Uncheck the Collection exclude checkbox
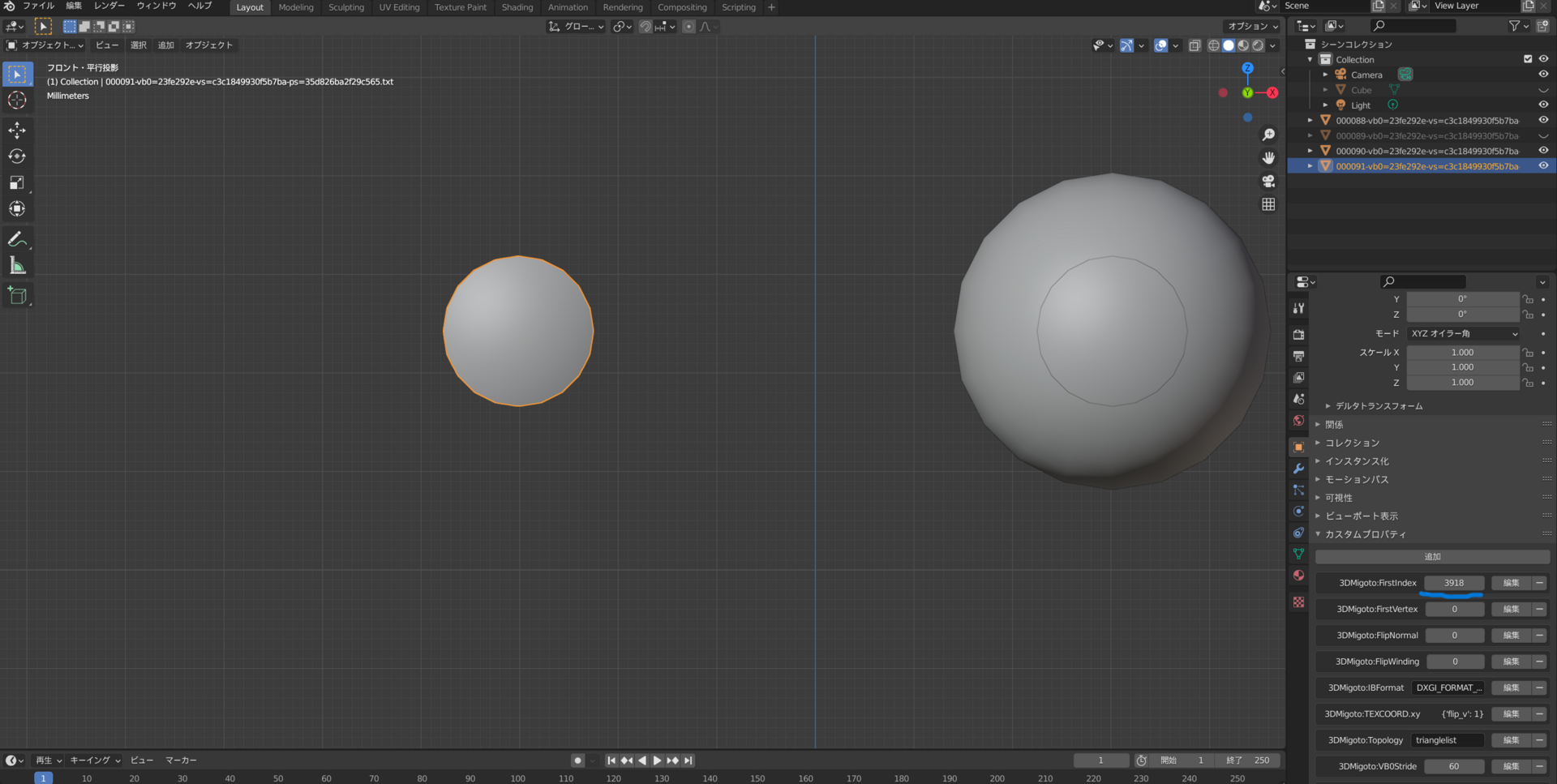 pos(1528,59)
